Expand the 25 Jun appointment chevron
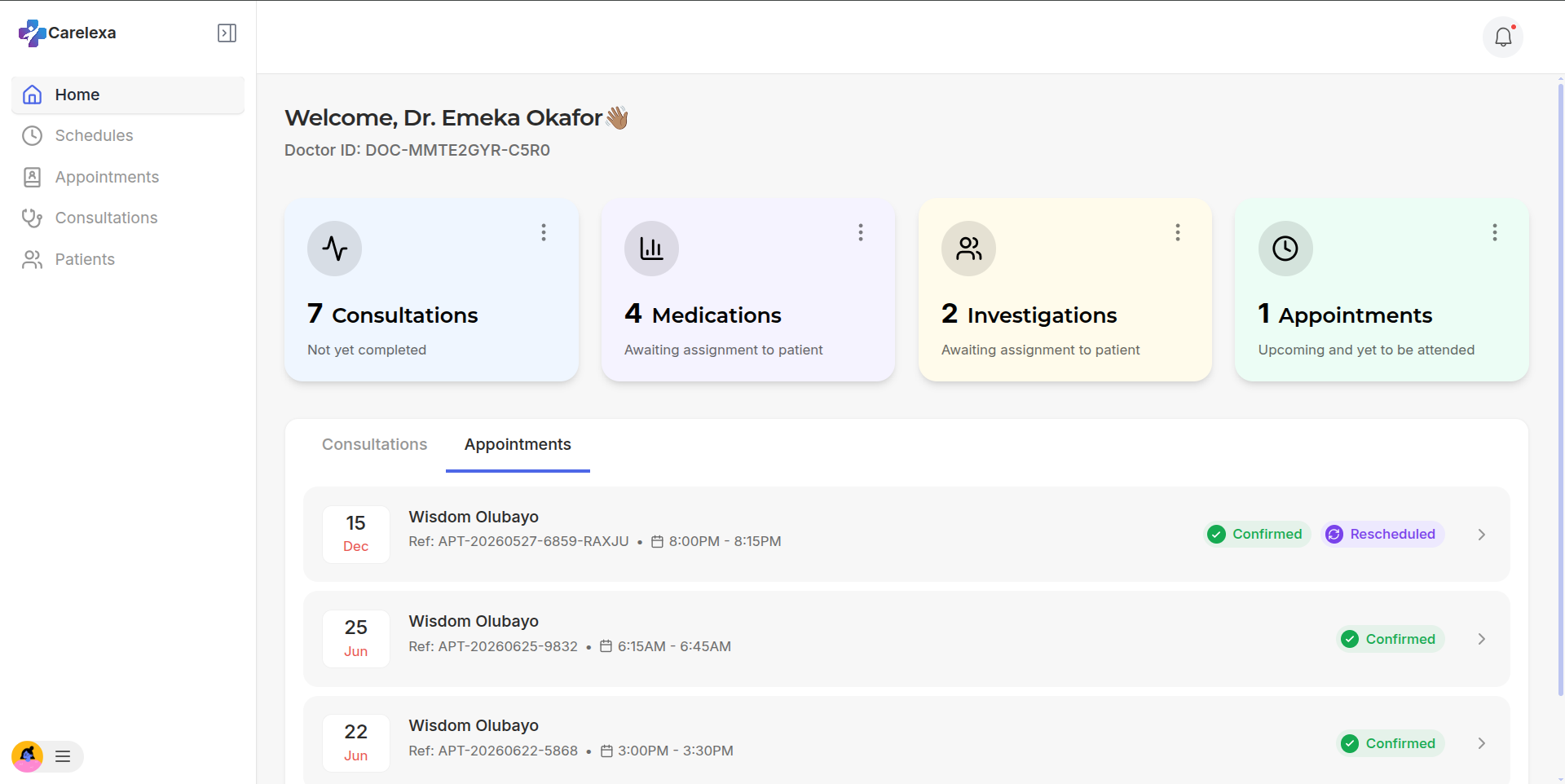Viewport: 1565px width, 784px height. point(1482,639)
